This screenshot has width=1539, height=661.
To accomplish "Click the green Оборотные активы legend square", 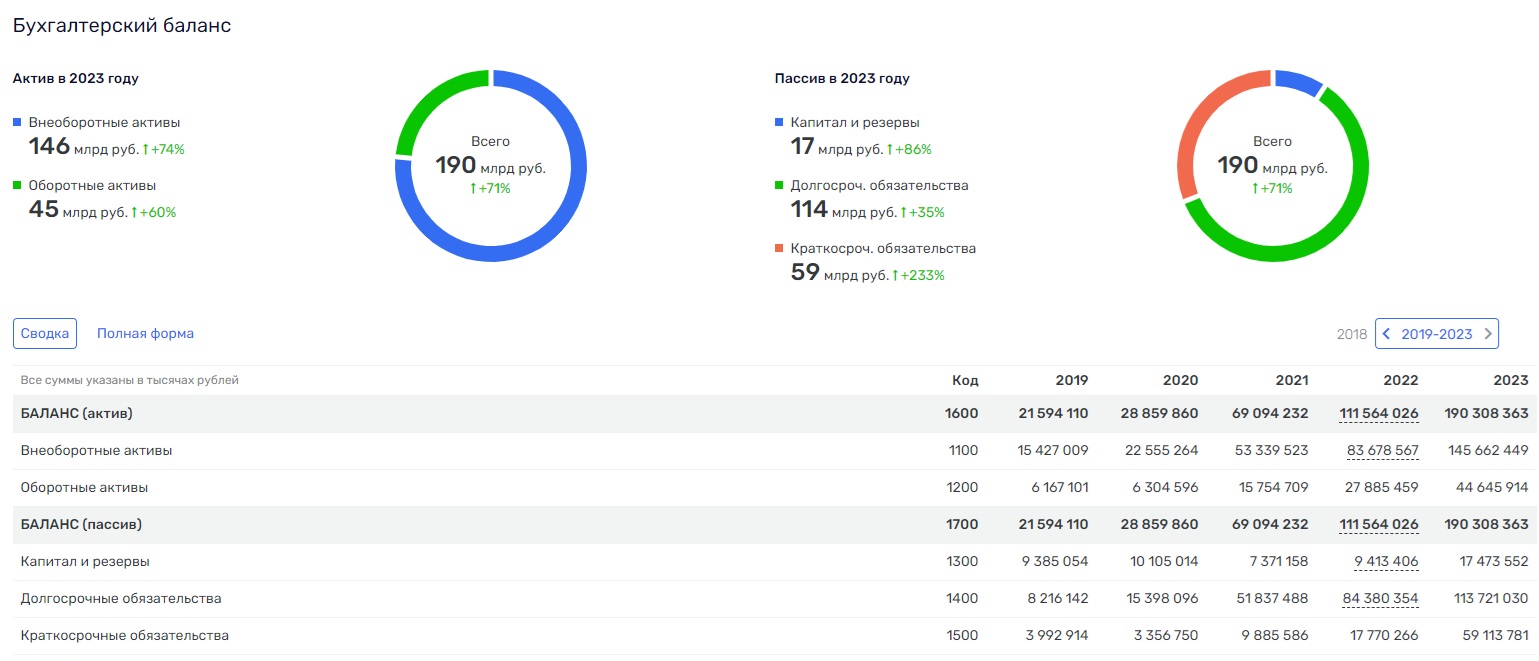I will click(x=17, y=185).
